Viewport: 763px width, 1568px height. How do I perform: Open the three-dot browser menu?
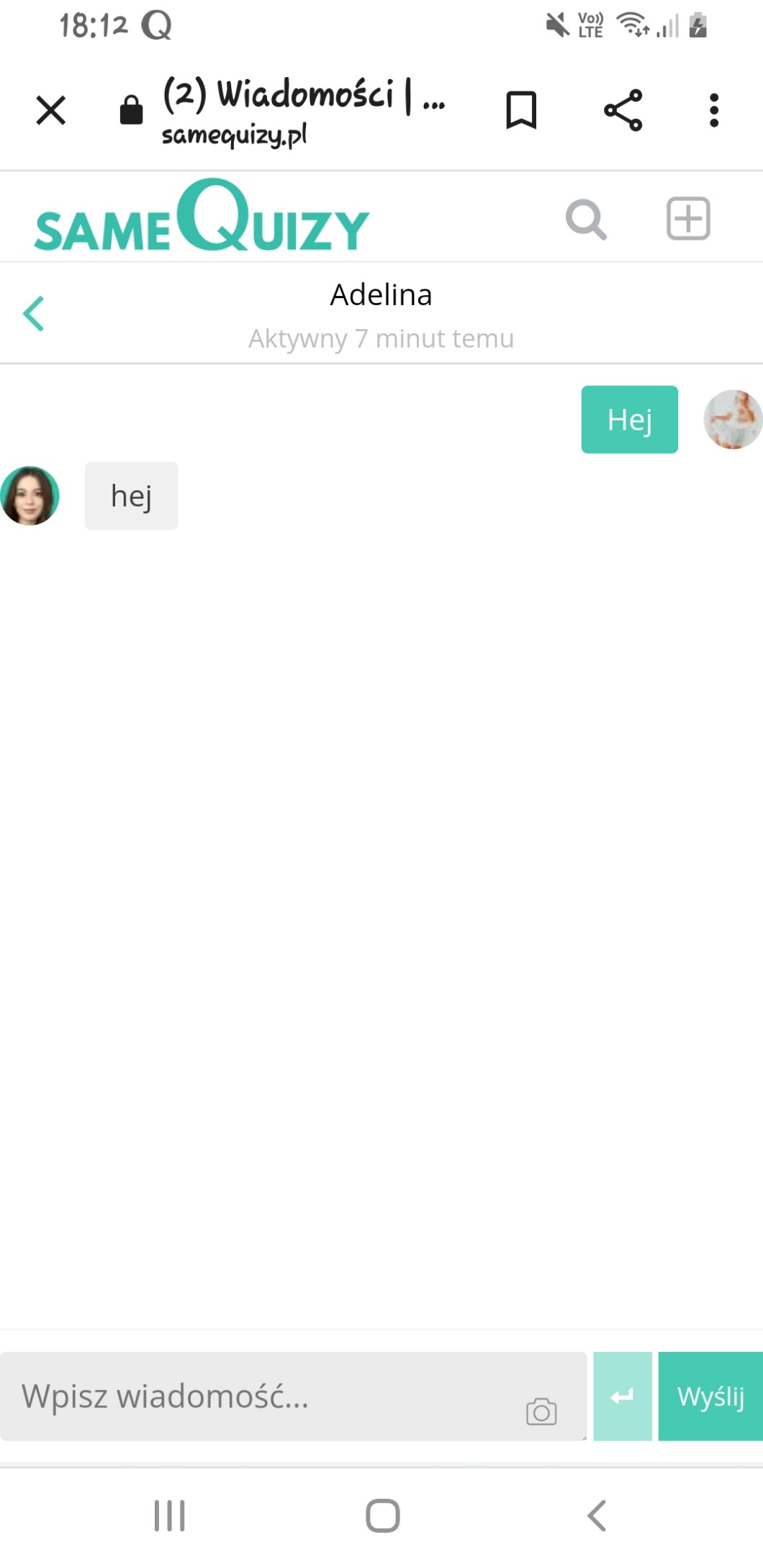pyautogui.click(x=714, y=110)
